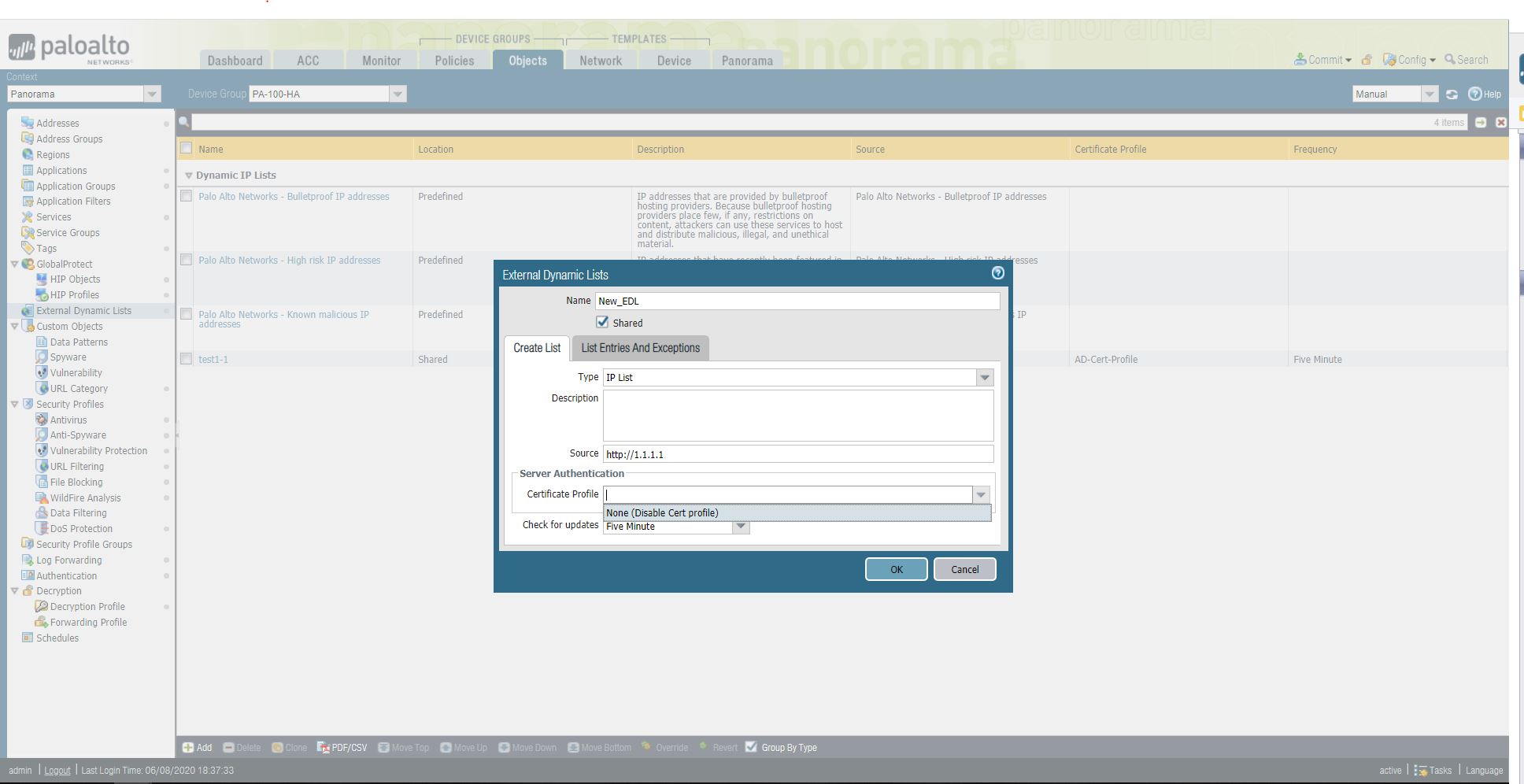The image size is (1524, 784).
Task: Click the Add icon in bottom toolbar
Action: tap(188, 748)
